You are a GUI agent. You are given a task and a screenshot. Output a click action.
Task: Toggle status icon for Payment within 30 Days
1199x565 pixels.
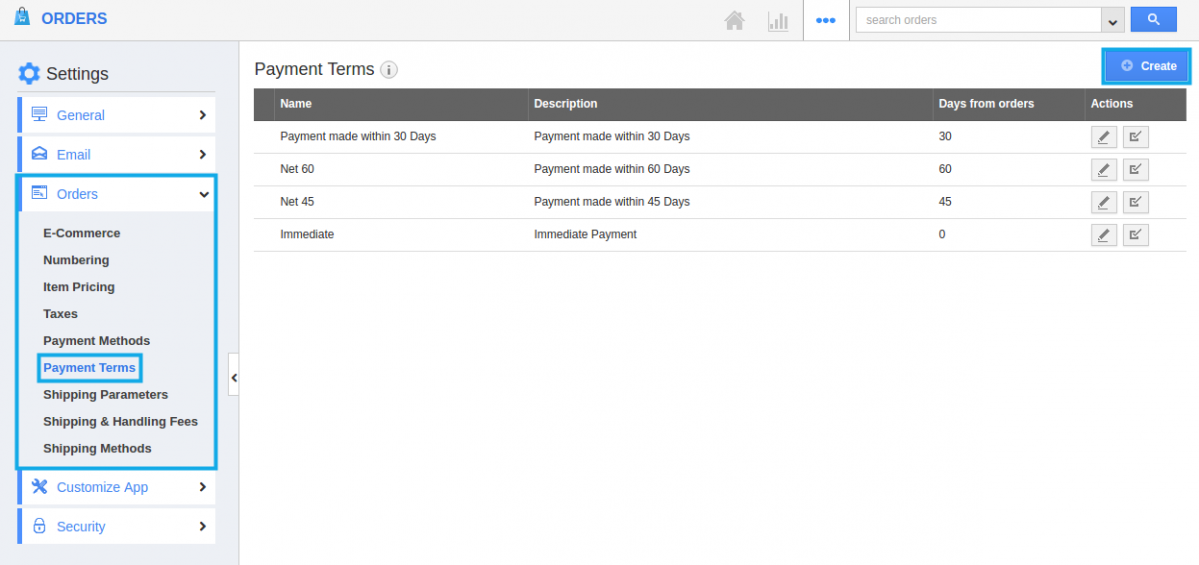tap(1135, 137)
